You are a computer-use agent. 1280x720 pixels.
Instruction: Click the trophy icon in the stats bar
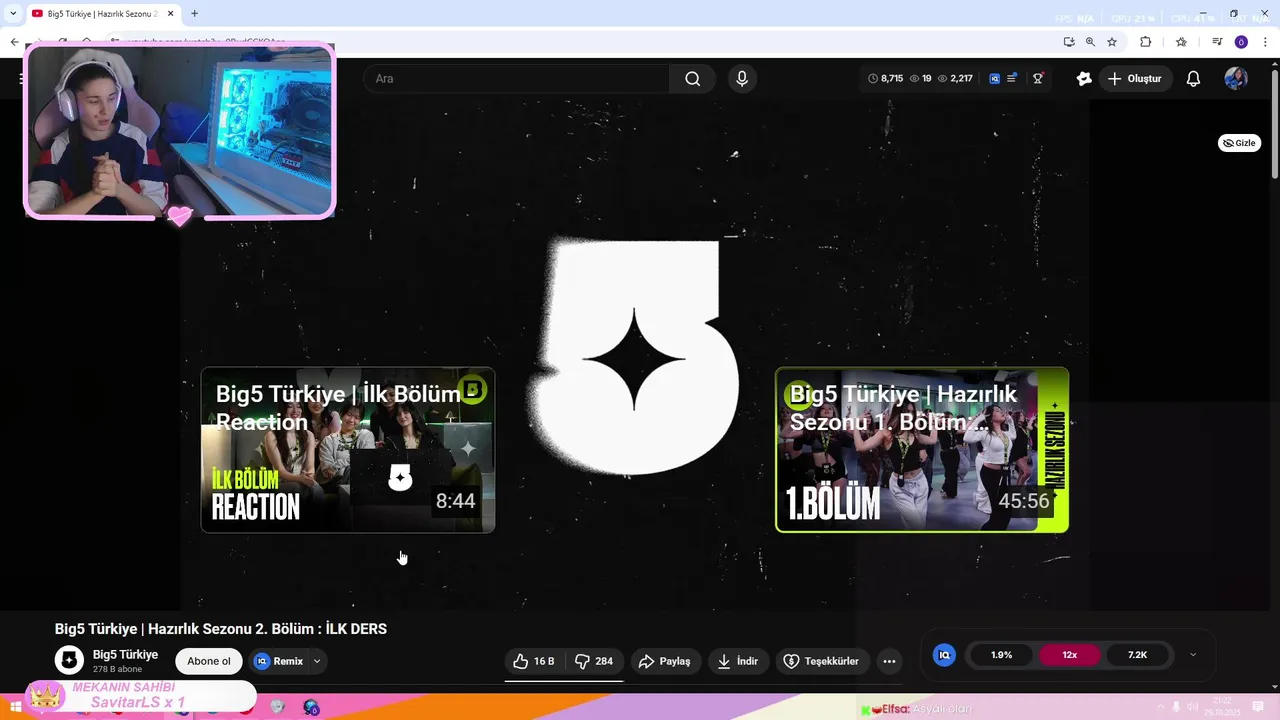(x=1038, y=78)
